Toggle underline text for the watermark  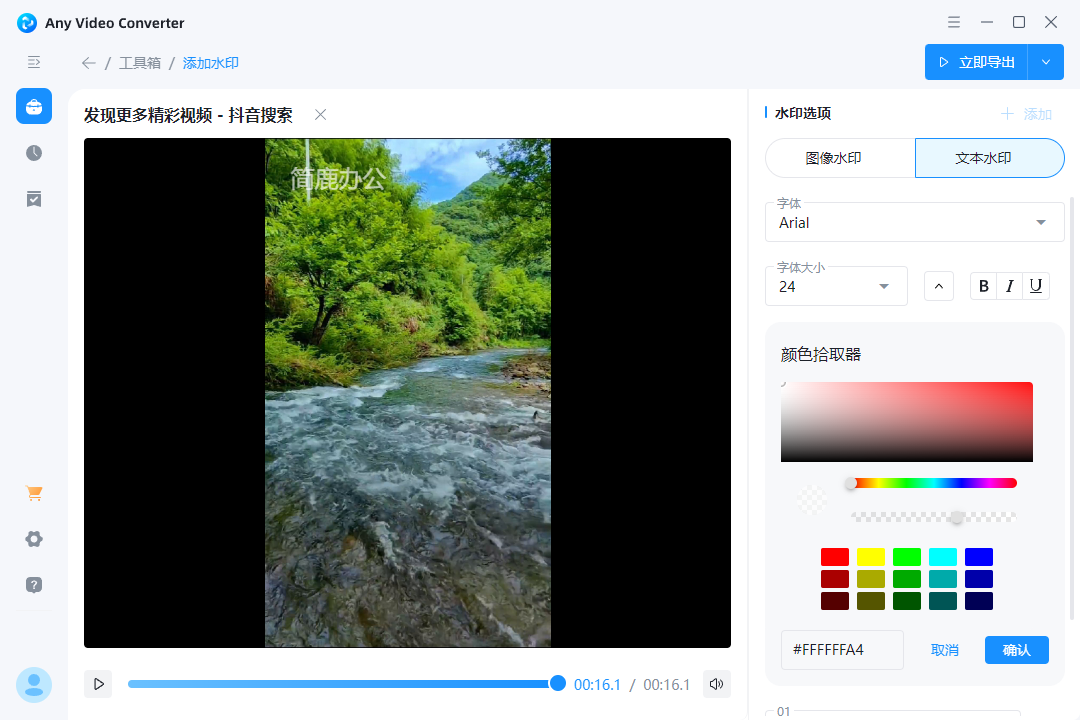tap(1035, 285)
